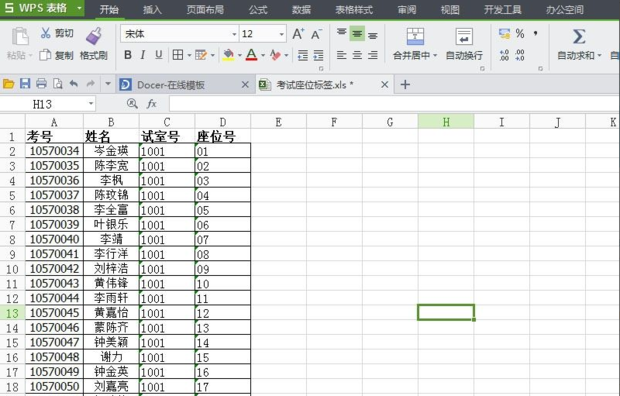Redo the last undone action
Screen dimensions: 620x396
(x=91, y=83)
